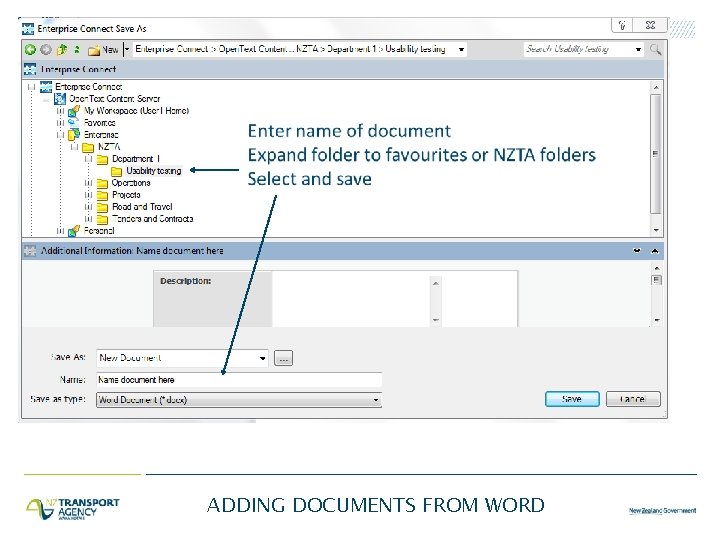Select the Projects folder

tap(126, 195)
